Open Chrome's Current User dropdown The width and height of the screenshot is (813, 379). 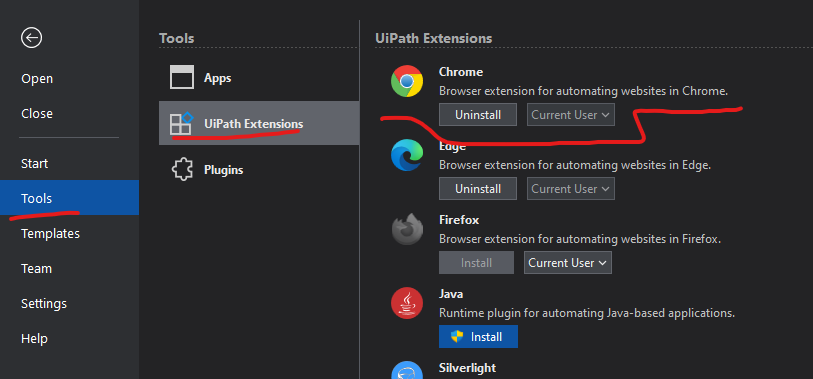pyautogui.click(x=570, y=115)
